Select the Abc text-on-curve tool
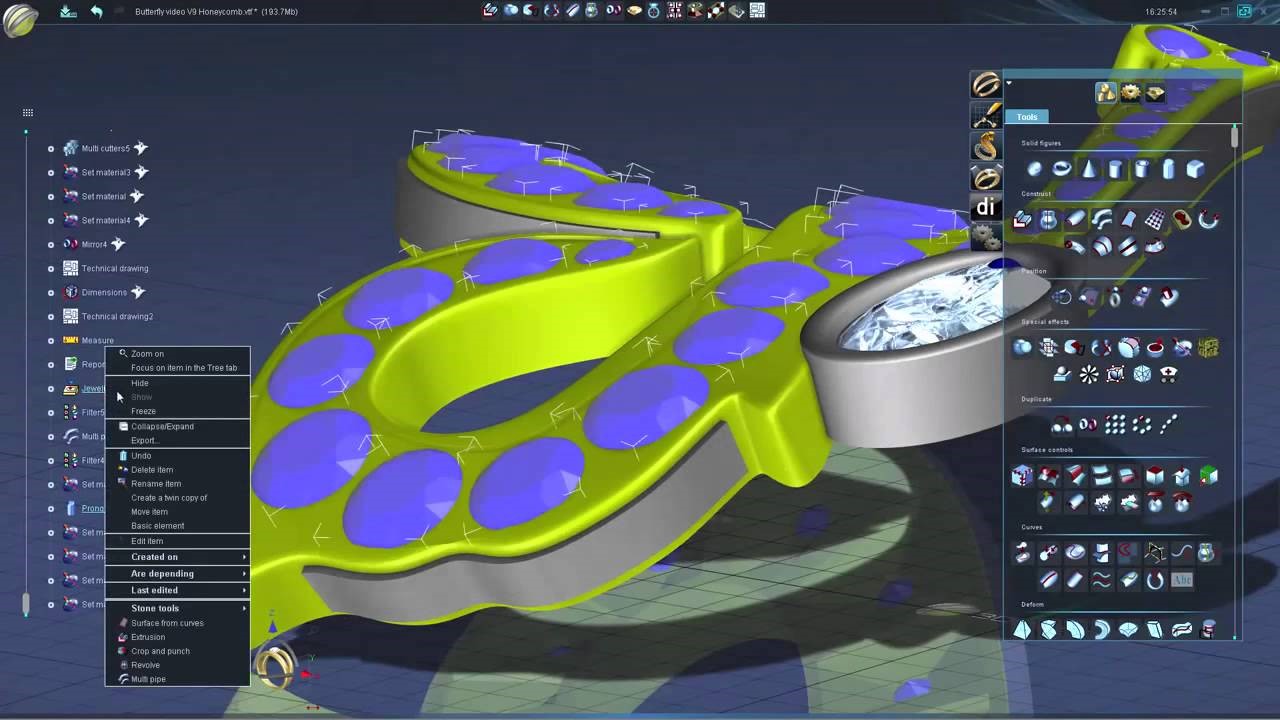The image size is (1280, 720). (x=1181, y=580)
